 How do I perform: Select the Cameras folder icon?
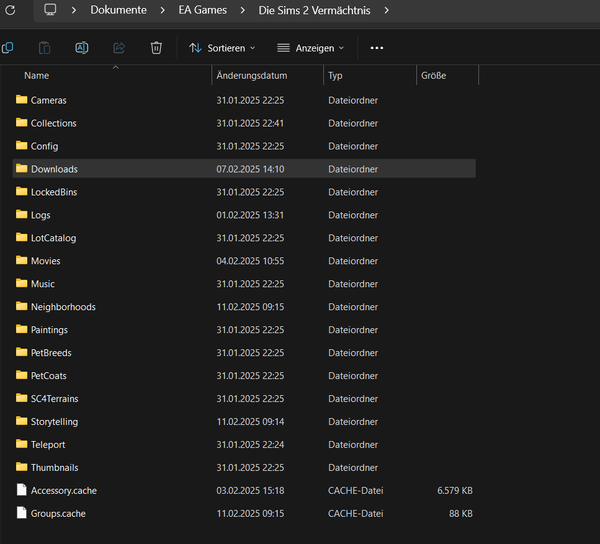pos(21,100)
